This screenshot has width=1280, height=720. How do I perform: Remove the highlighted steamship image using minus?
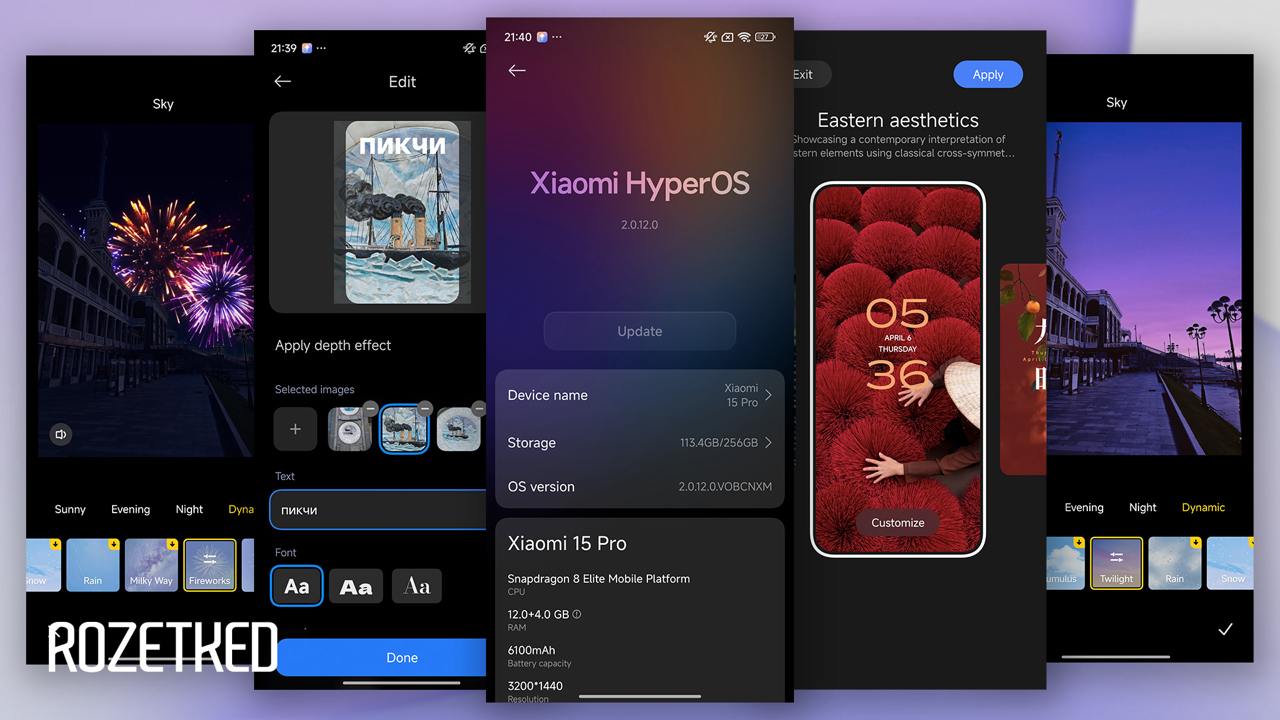pos(425,408)
